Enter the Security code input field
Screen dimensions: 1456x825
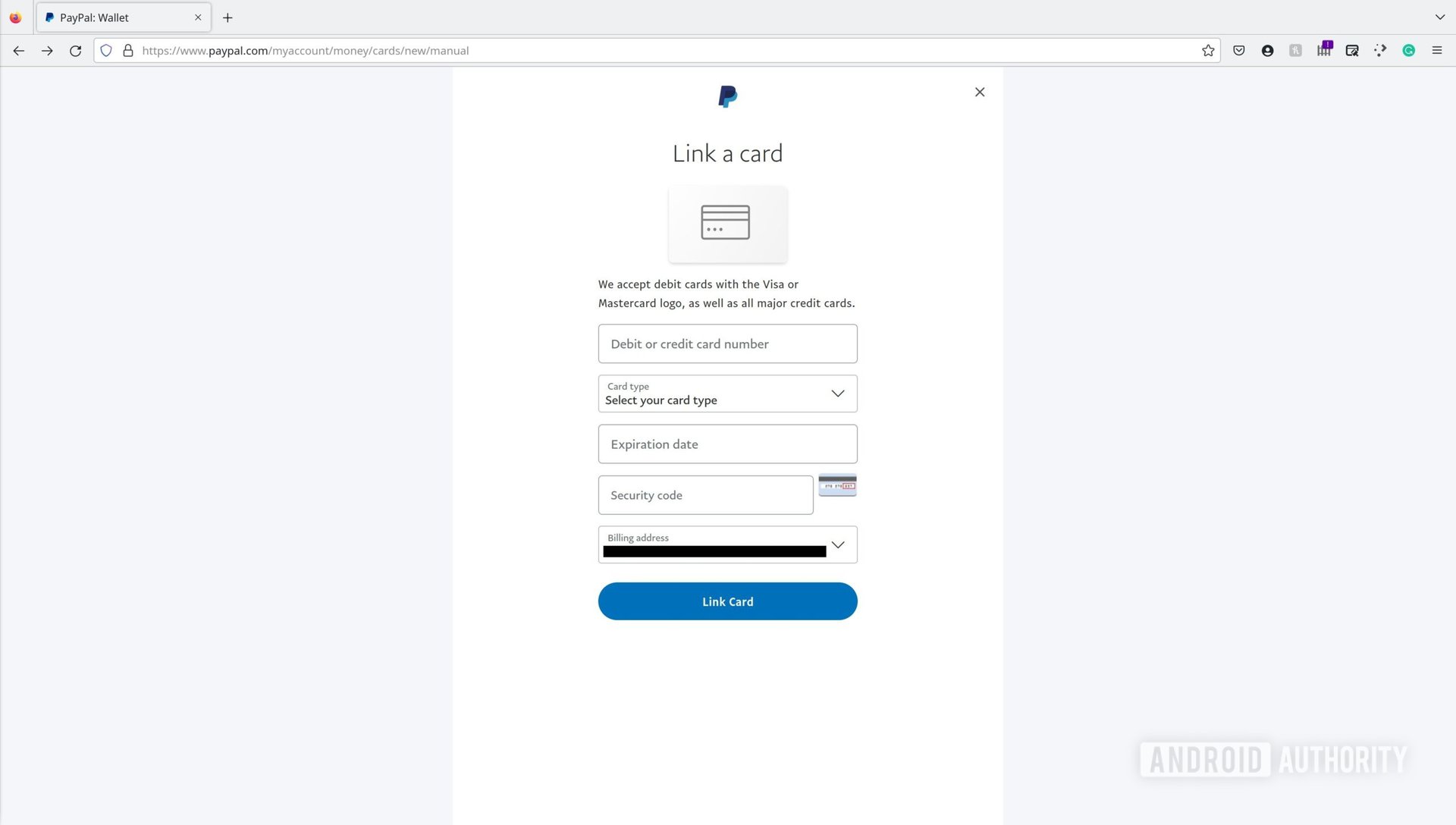point(706,494)
